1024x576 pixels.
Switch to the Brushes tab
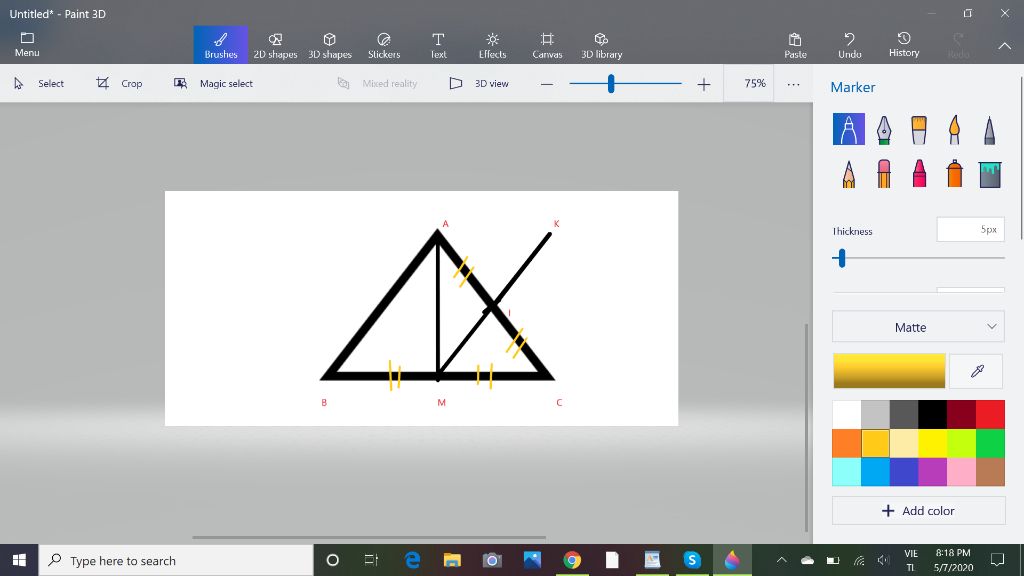point(221,45)
